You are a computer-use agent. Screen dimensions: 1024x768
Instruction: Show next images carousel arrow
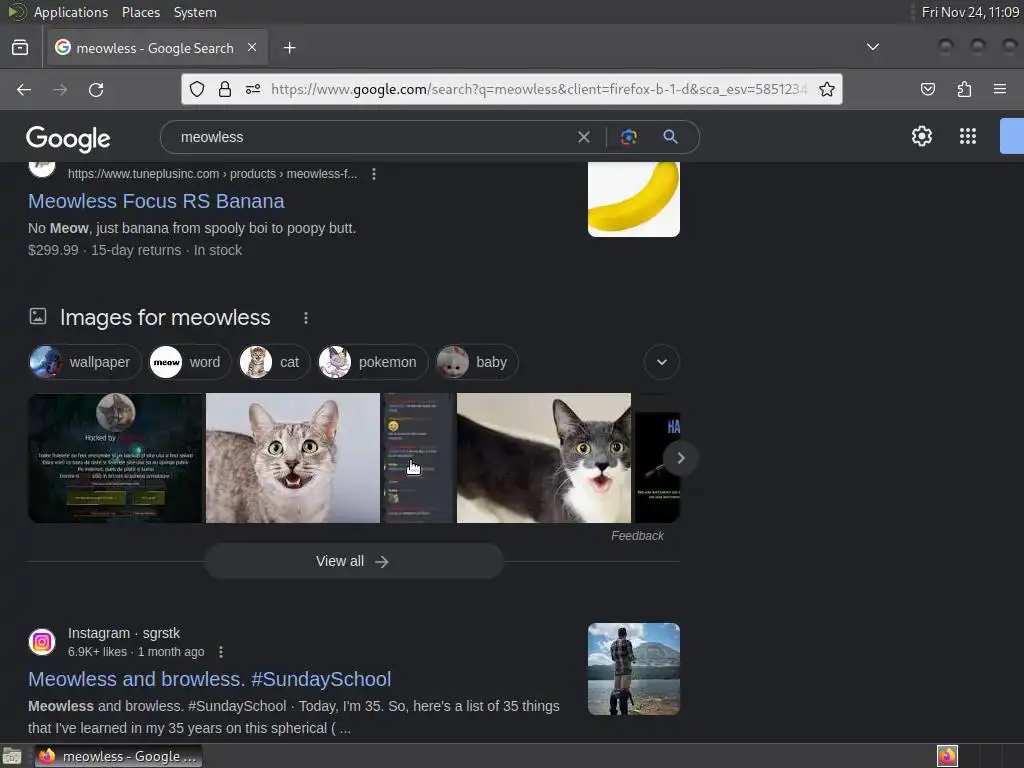pyautogui.click(x=680, y=458)
